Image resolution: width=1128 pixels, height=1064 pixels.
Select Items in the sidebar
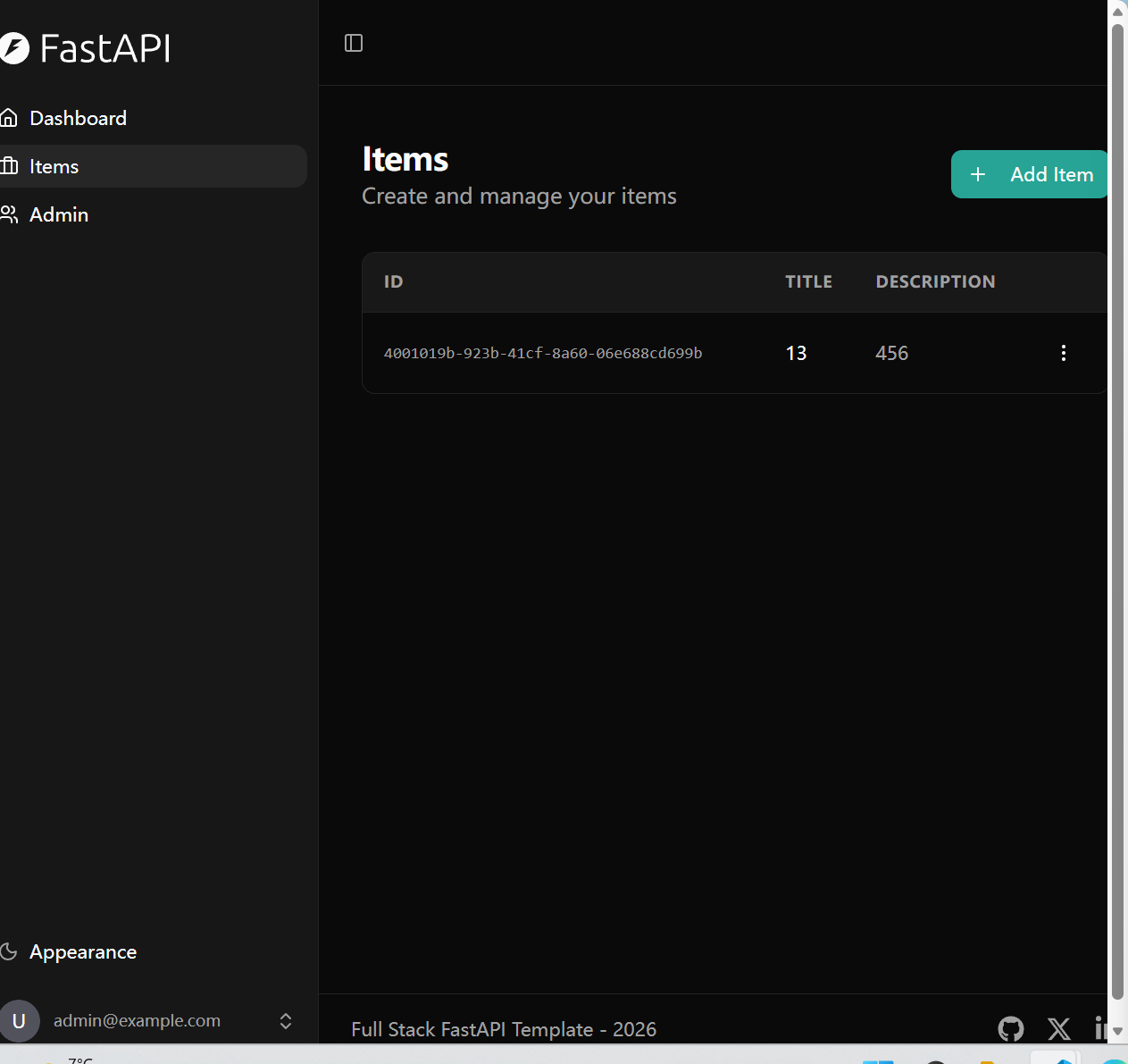click(54, 166)
